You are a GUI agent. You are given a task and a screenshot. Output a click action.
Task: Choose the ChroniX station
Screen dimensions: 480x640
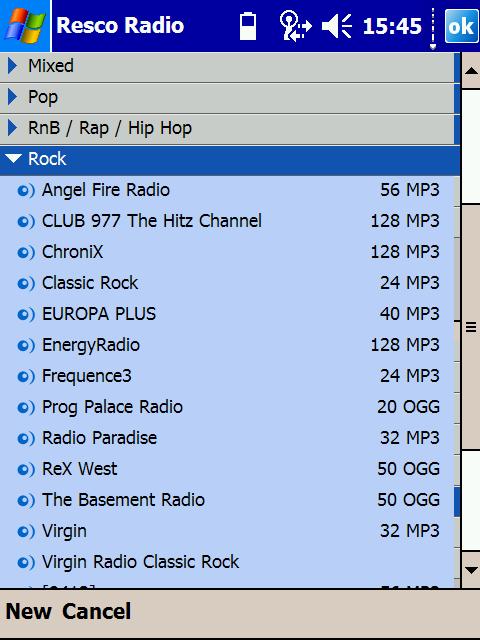73,252
